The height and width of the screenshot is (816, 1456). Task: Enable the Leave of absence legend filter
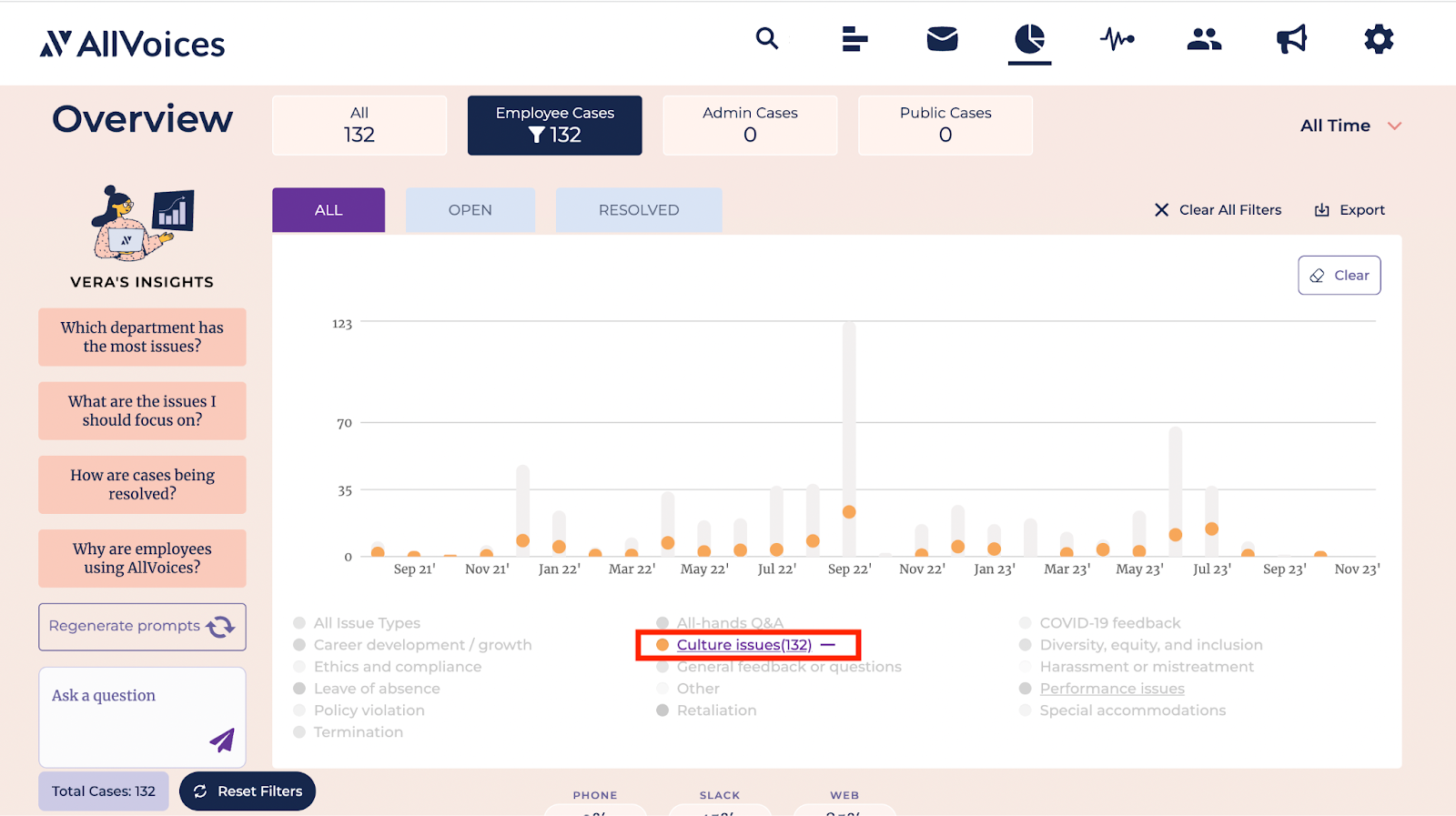(376, 689)
